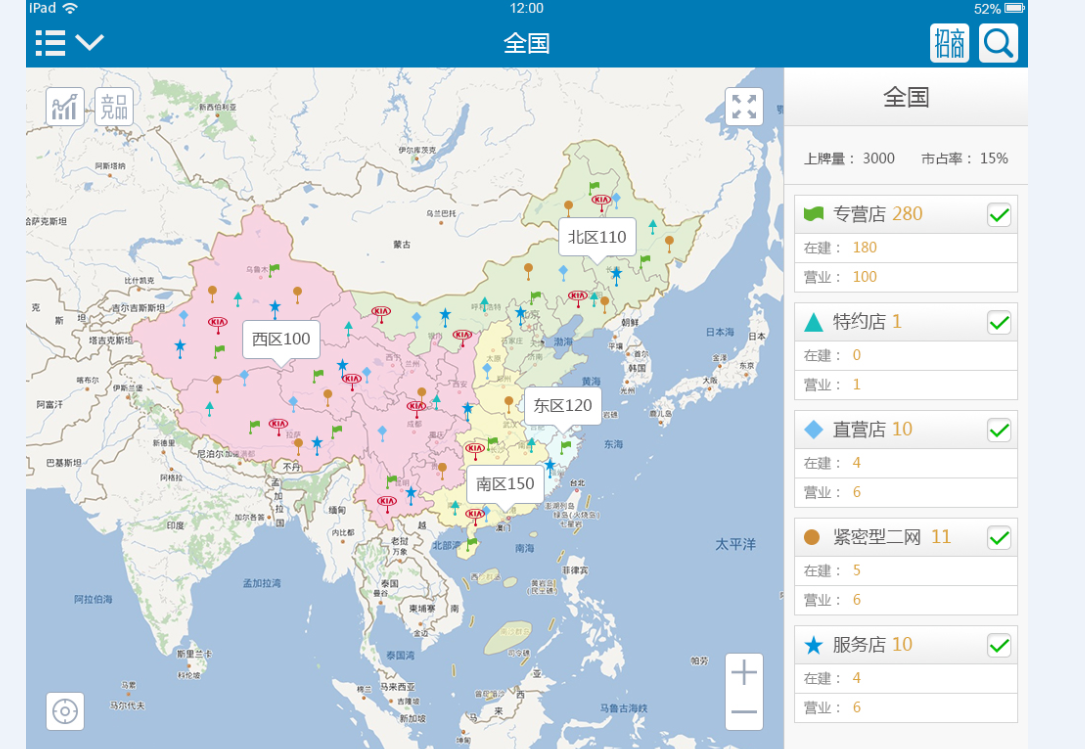
Task: Enter fullscreen map view
Action: pos(743,107)
